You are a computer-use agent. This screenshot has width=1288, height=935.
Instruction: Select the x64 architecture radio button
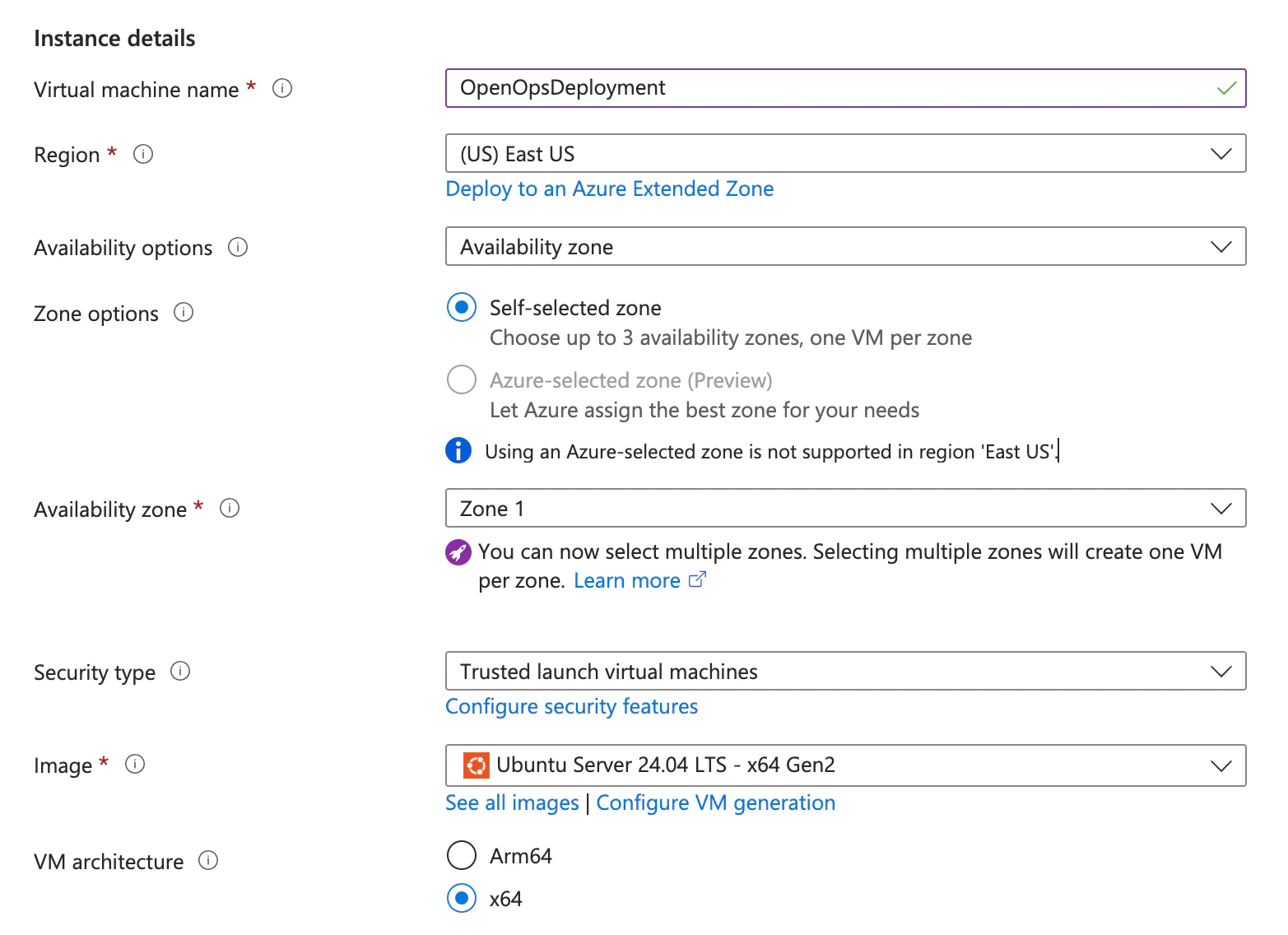pyautogui.click(x=462, y=898)
